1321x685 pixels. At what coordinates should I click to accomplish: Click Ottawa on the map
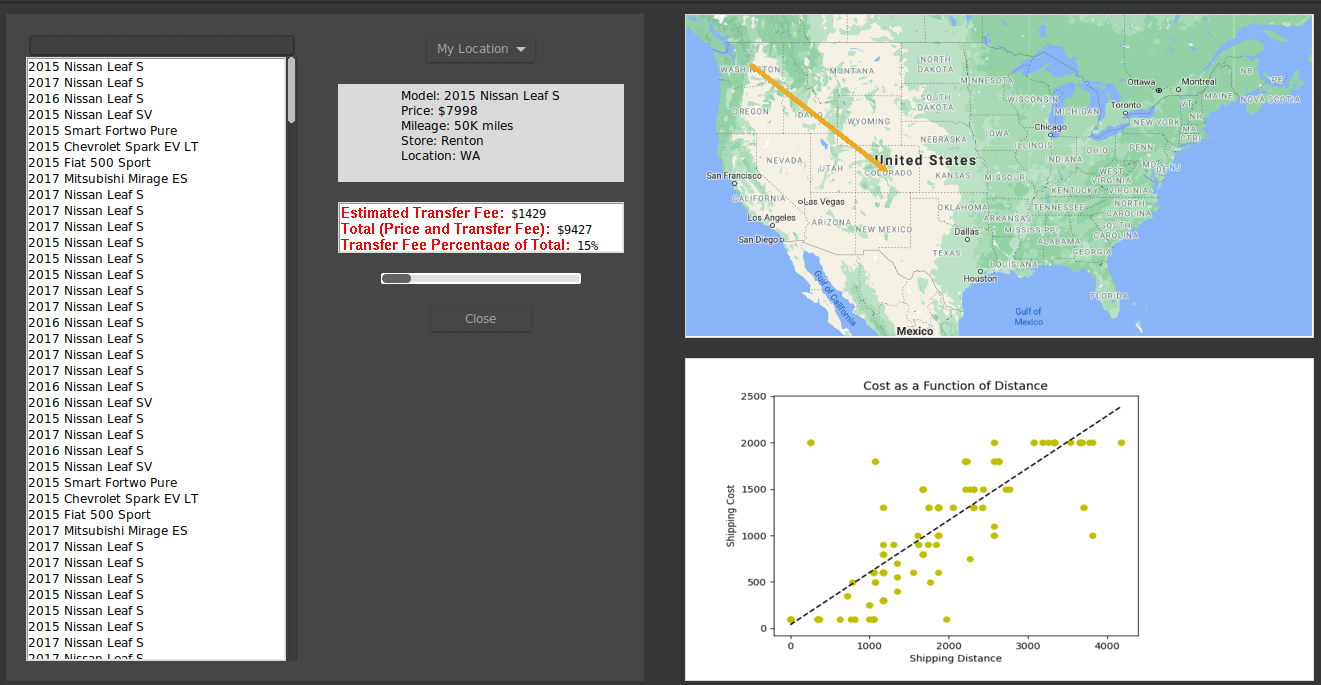(x=1141, y=81)
